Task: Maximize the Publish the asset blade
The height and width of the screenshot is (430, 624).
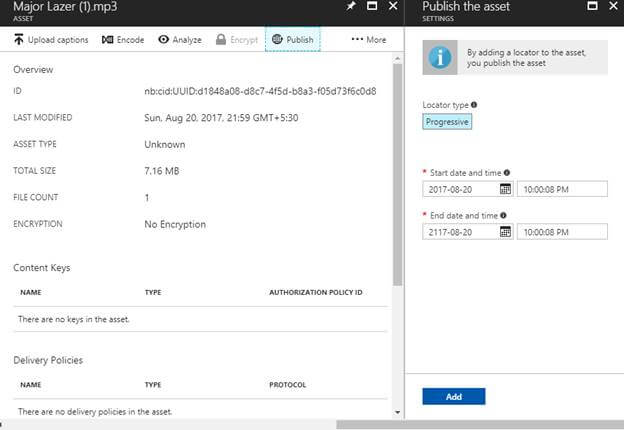Action: (x=593, y=6)
